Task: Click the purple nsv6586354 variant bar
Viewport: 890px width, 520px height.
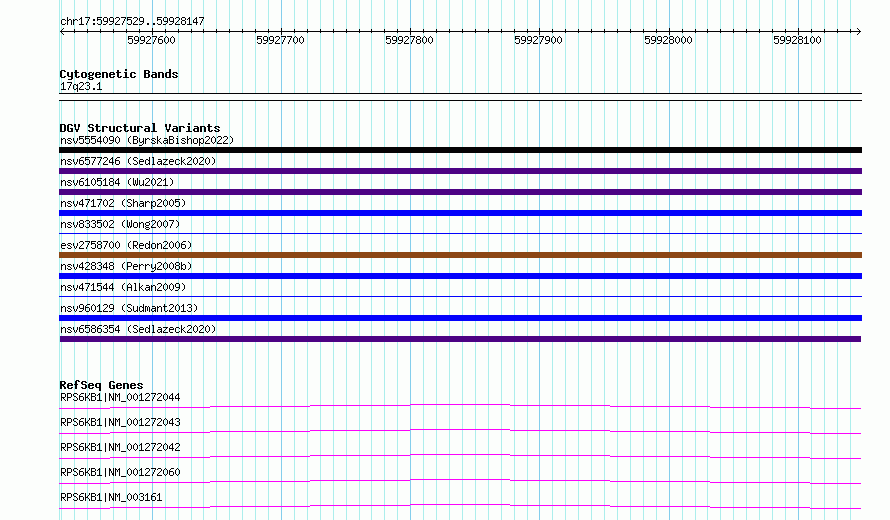Action: (460, 339)
